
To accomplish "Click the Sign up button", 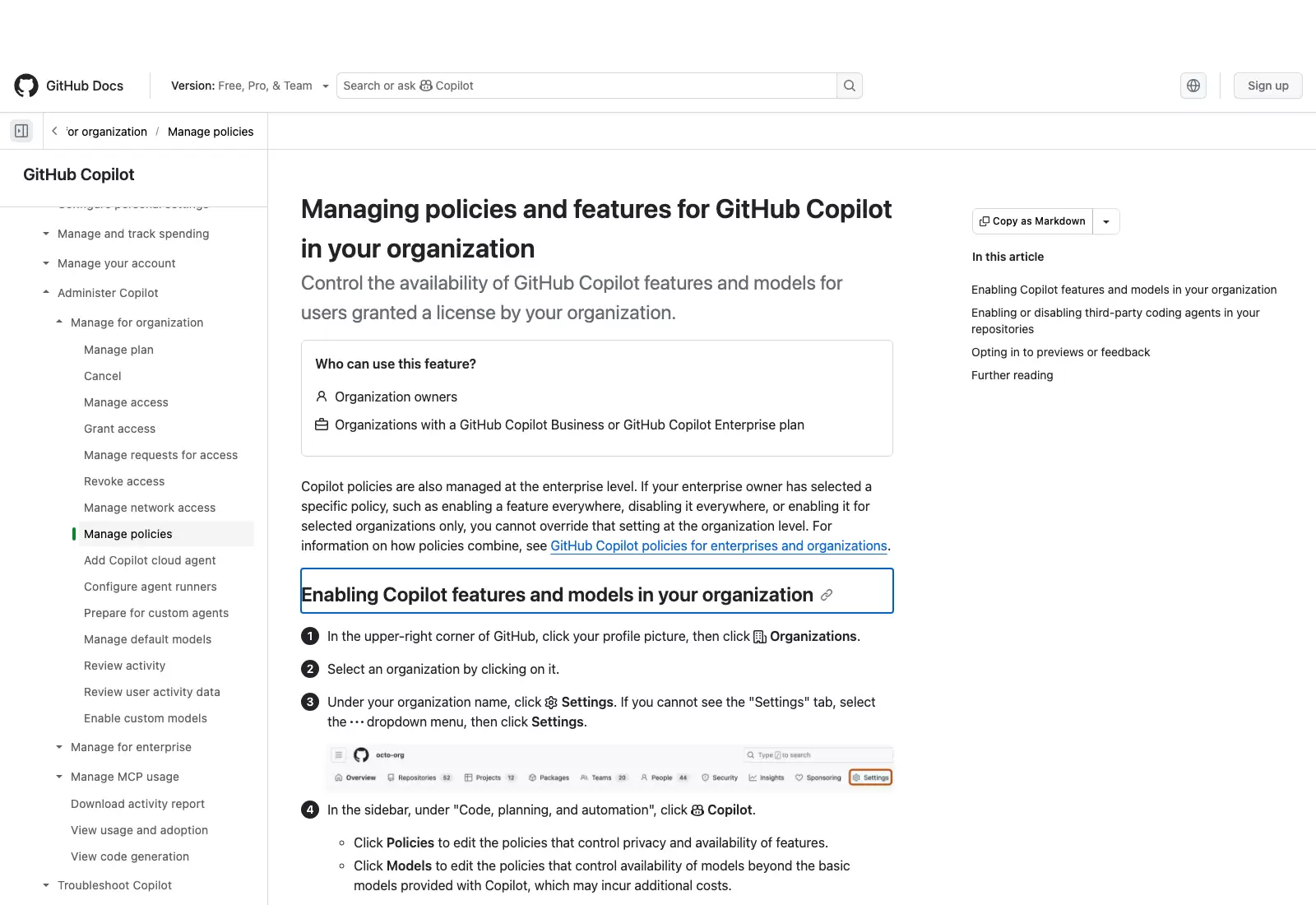I will point(1267,86).
